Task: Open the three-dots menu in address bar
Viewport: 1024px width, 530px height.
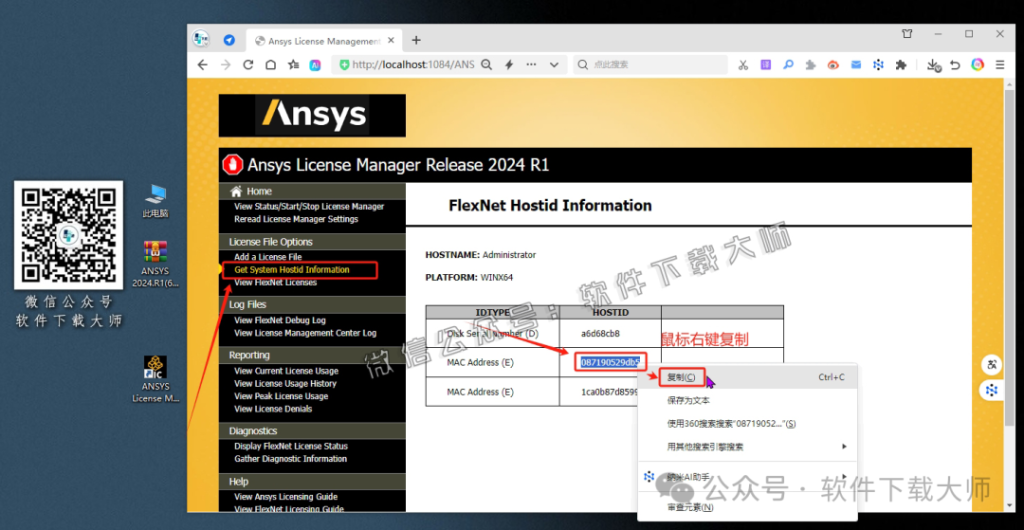Action: [x=531, y=65]
